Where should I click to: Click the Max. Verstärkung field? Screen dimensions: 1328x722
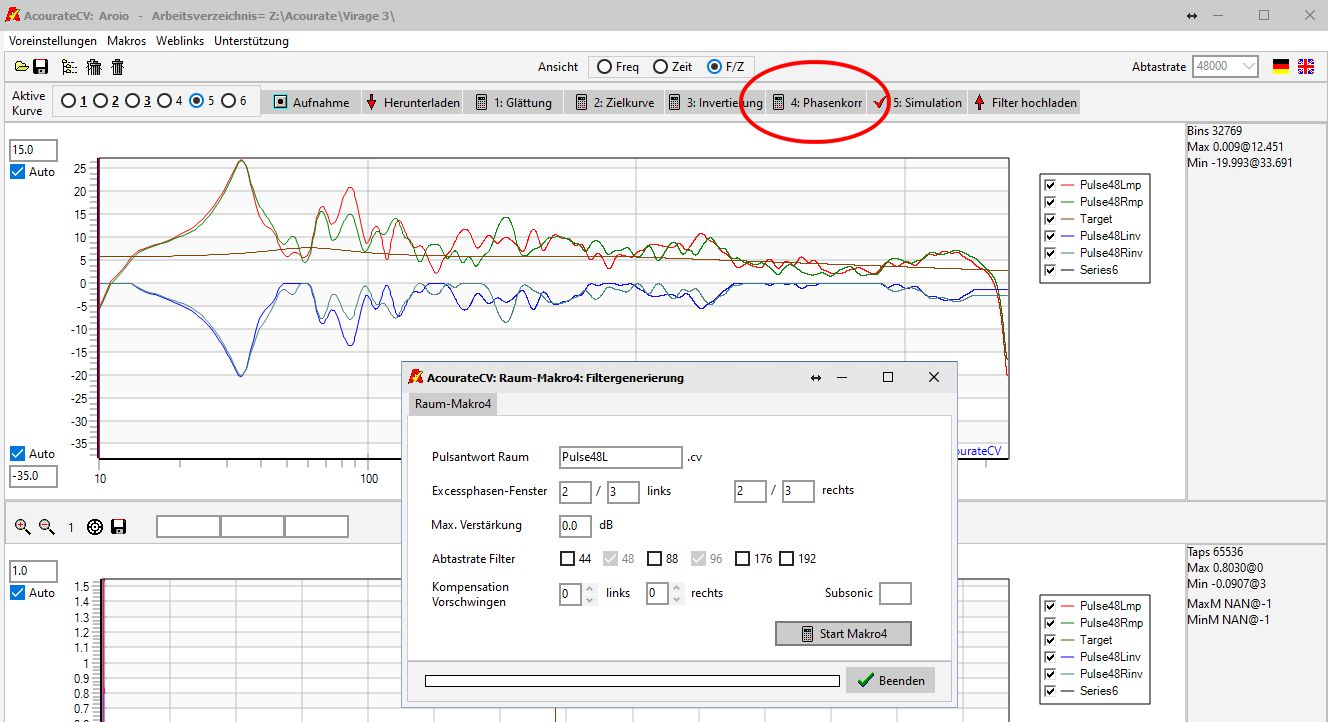point(575,525)
